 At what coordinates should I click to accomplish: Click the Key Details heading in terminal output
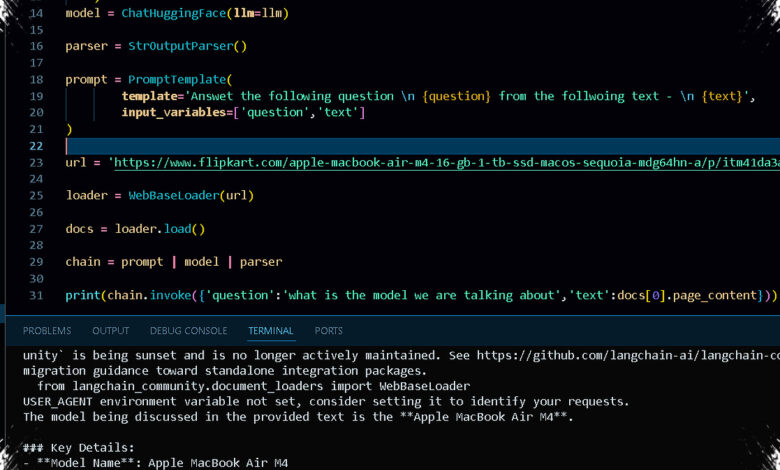79,448
